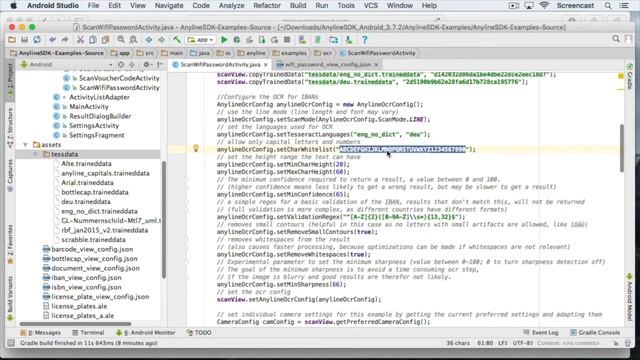Click the examples breadcrumb in navigation bar

click(x=290, y=53)
